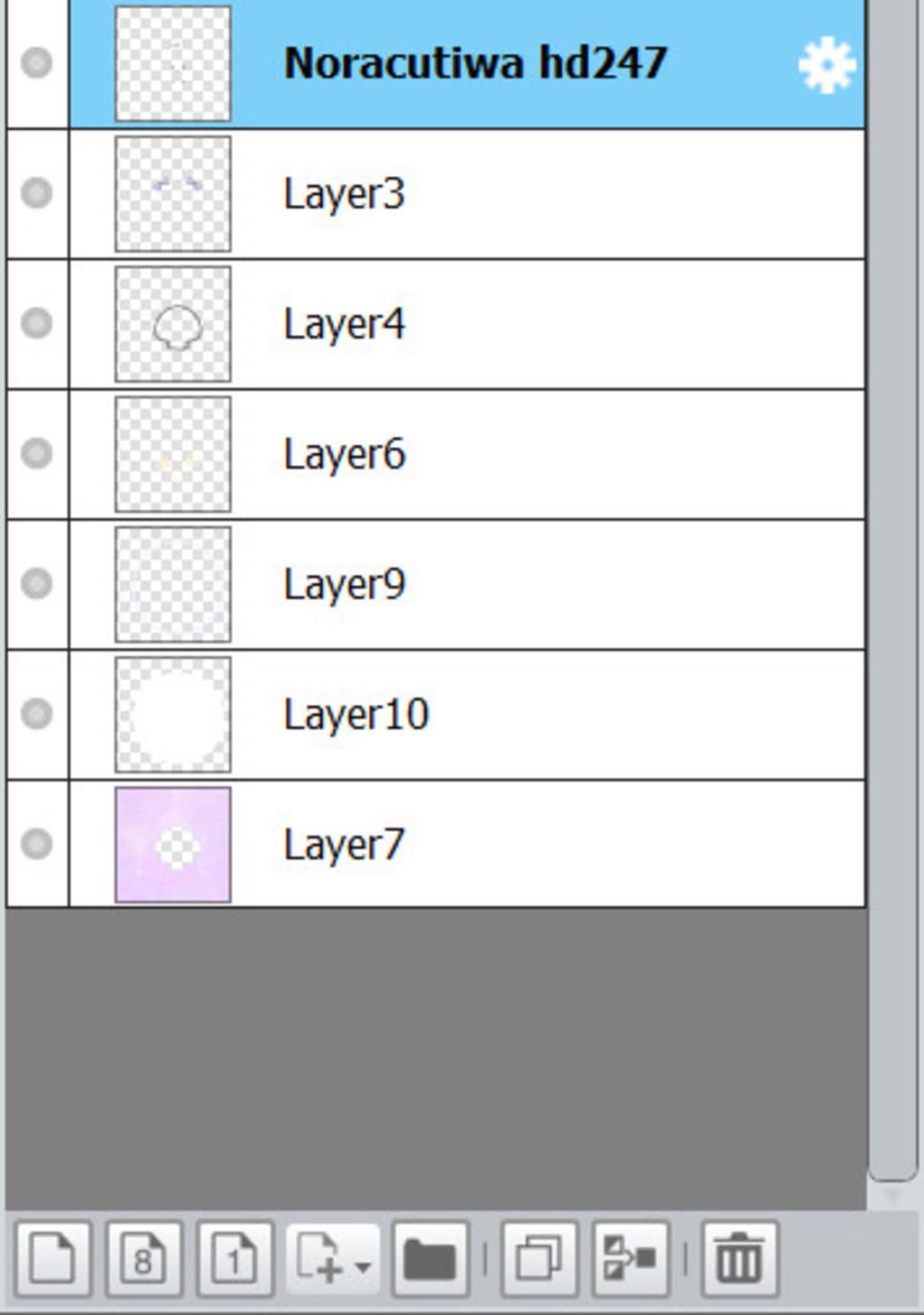Click the pink Layer7 thumbnail
Image resolution: width=924 pixels, height=1315 pixels.
tap(173, 845)
